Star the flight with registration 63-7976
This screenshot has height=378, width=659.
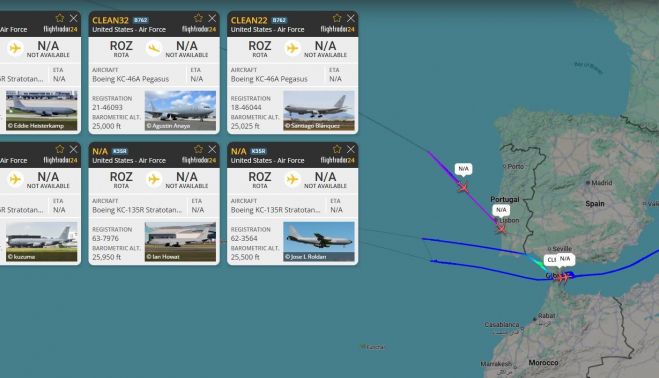pyautogui.click(x=198, y=149)
